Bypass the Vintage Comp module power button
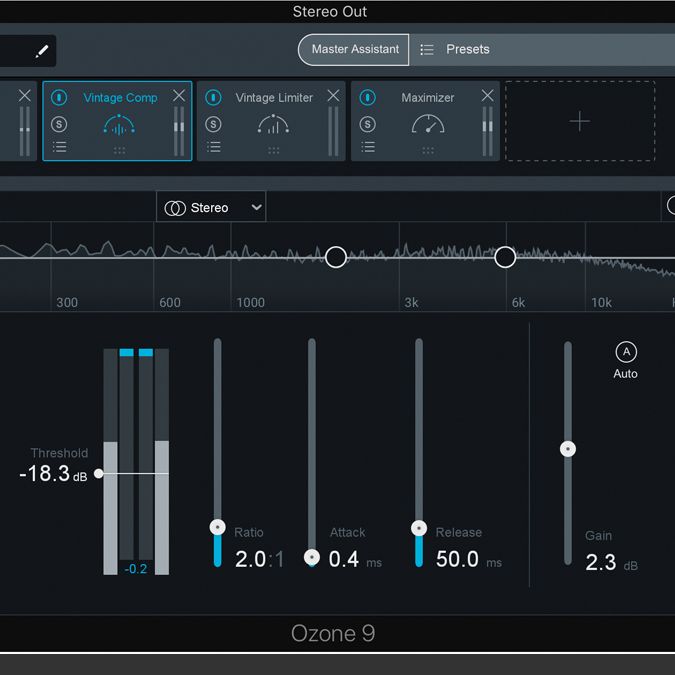 click(59, 97)
